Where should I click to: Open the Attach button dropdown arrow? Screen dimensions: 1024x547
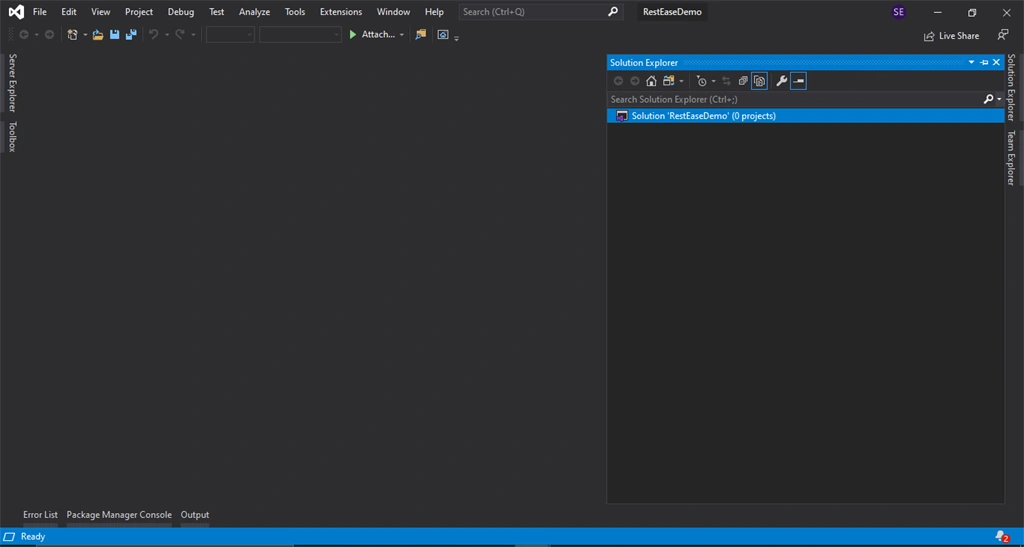tap(402, 35)
